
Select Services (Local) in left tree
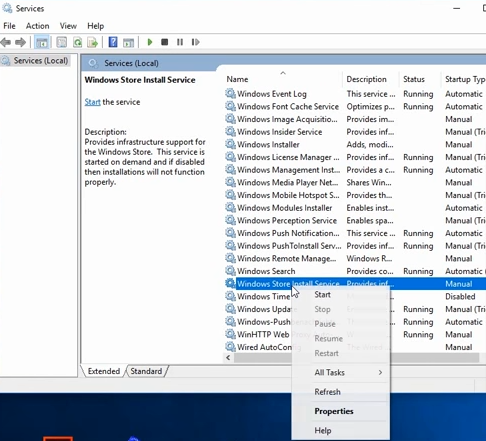tap(41, 61)
